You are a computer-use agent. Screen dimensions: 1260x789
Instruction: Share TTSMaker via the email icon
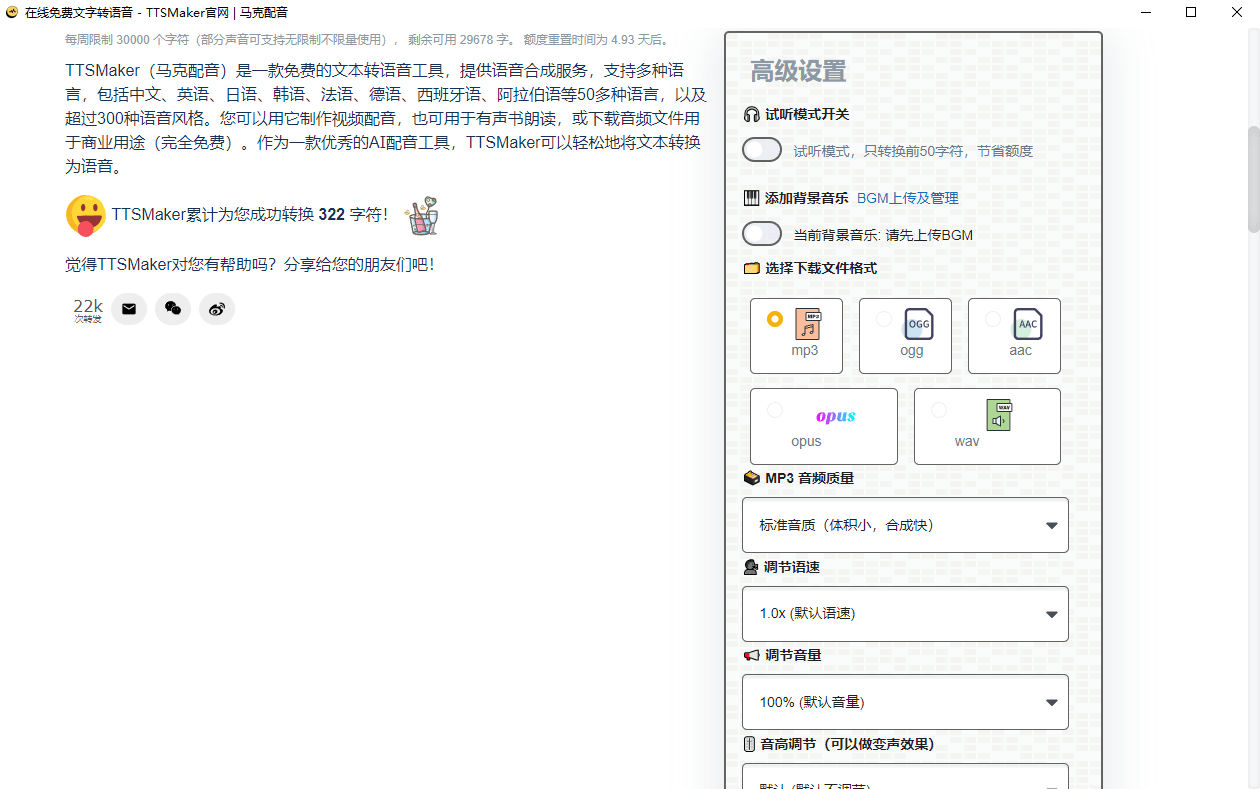click(129, 308)
